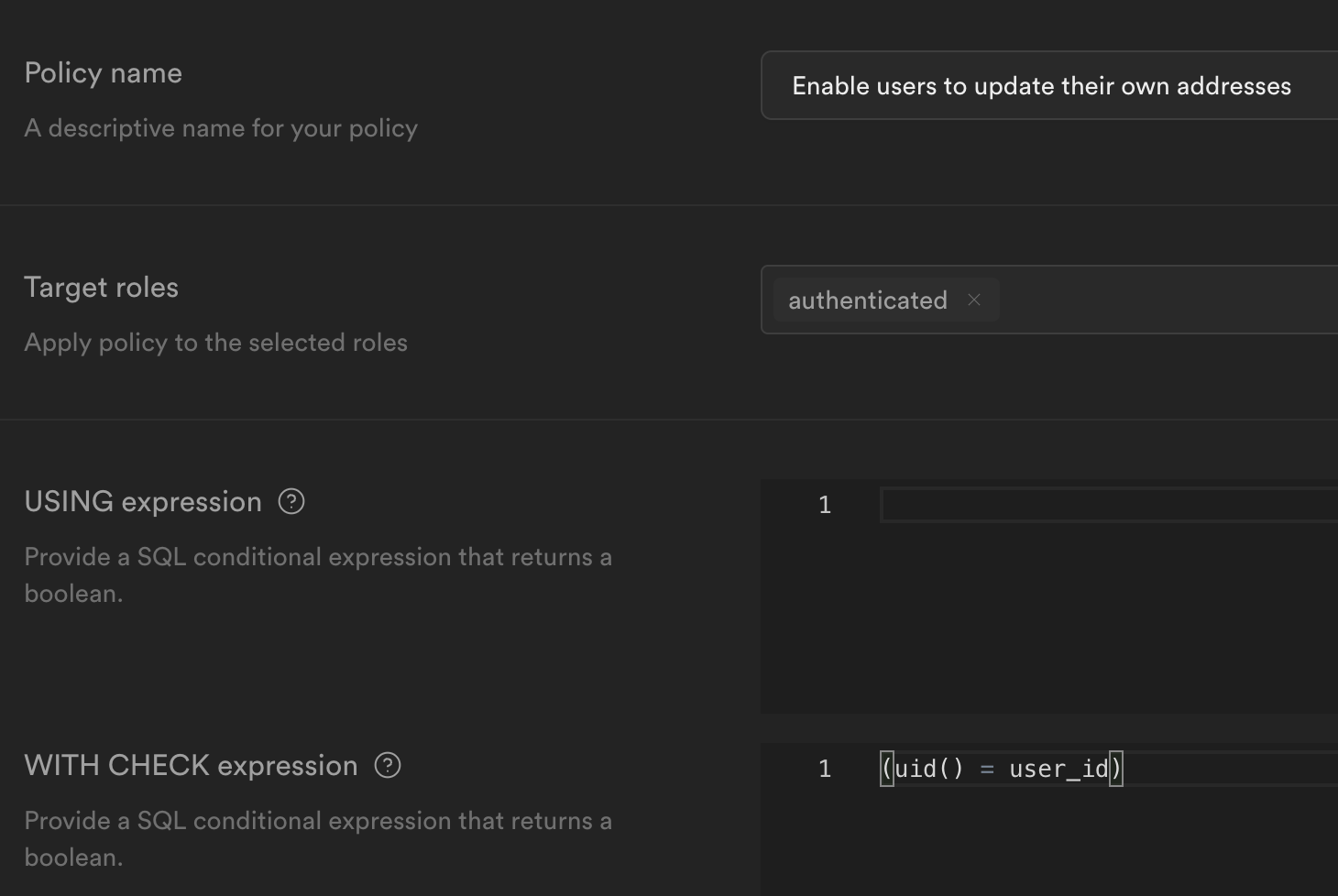Select the WITH CHECK expression section heading

pos(192,765)
